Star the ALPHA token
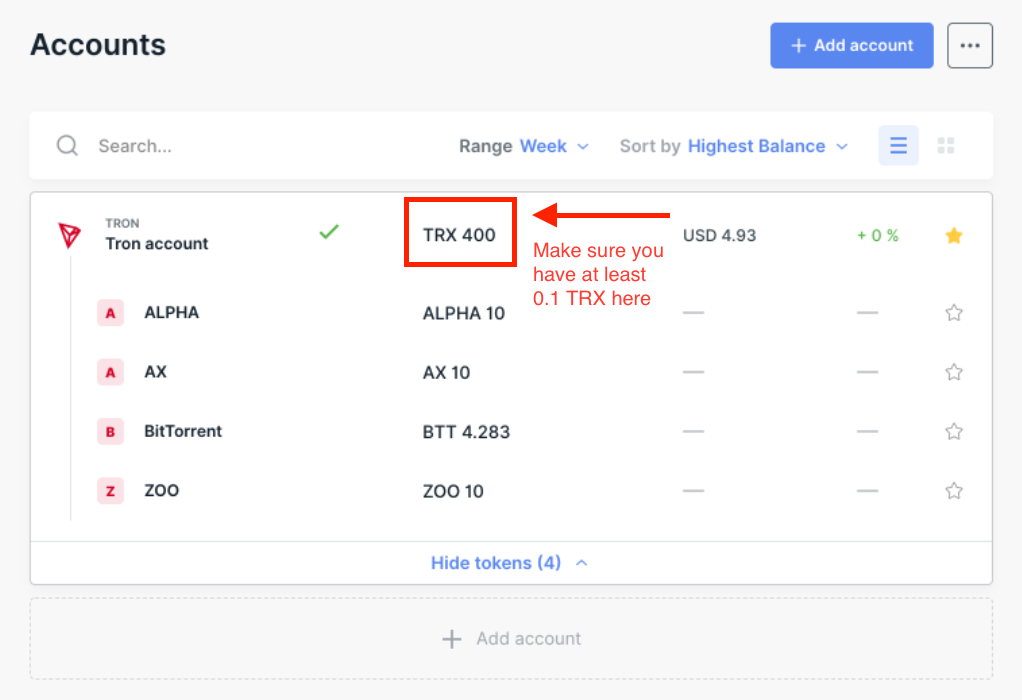Viewport: 1022px width, 700px height. 954,313
